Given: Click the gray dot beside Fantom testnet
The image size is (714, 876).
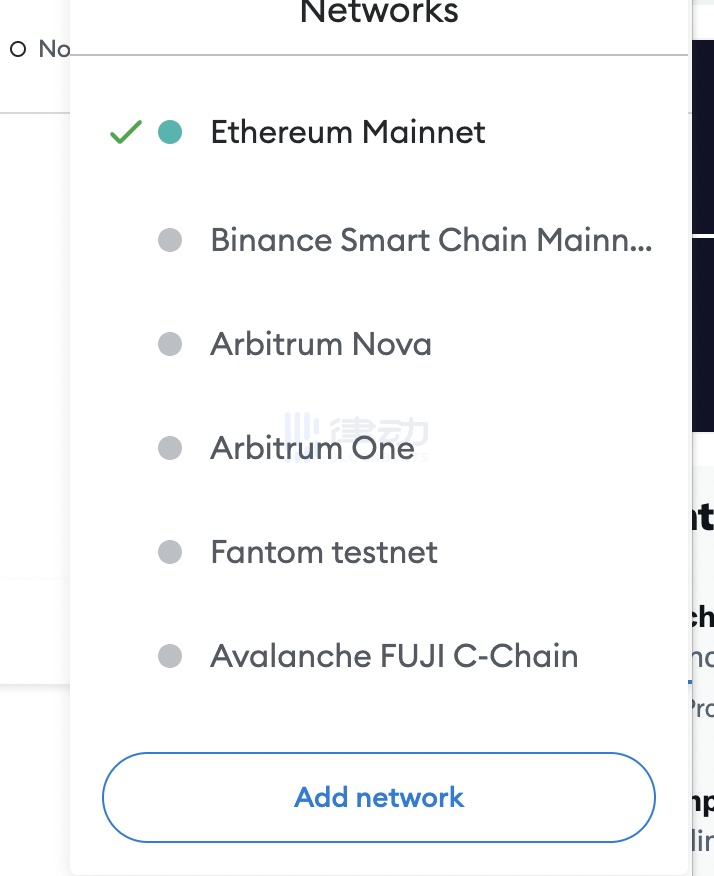Looking at the screenshot, I should (170, 552).
